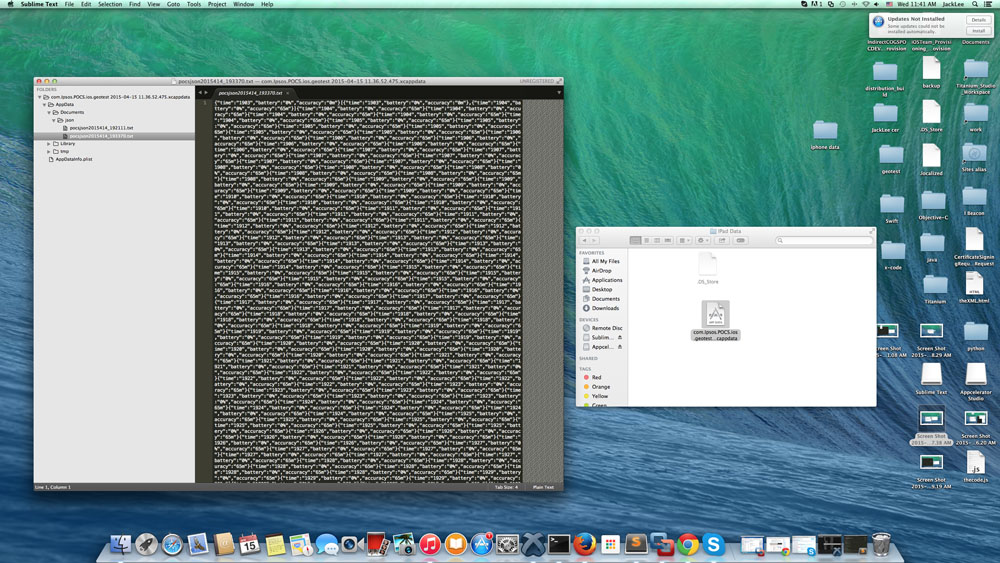Open Firefox from the Dock
Image resolution: width=1000 pixels, height=563 pixels.
[584, 545]
